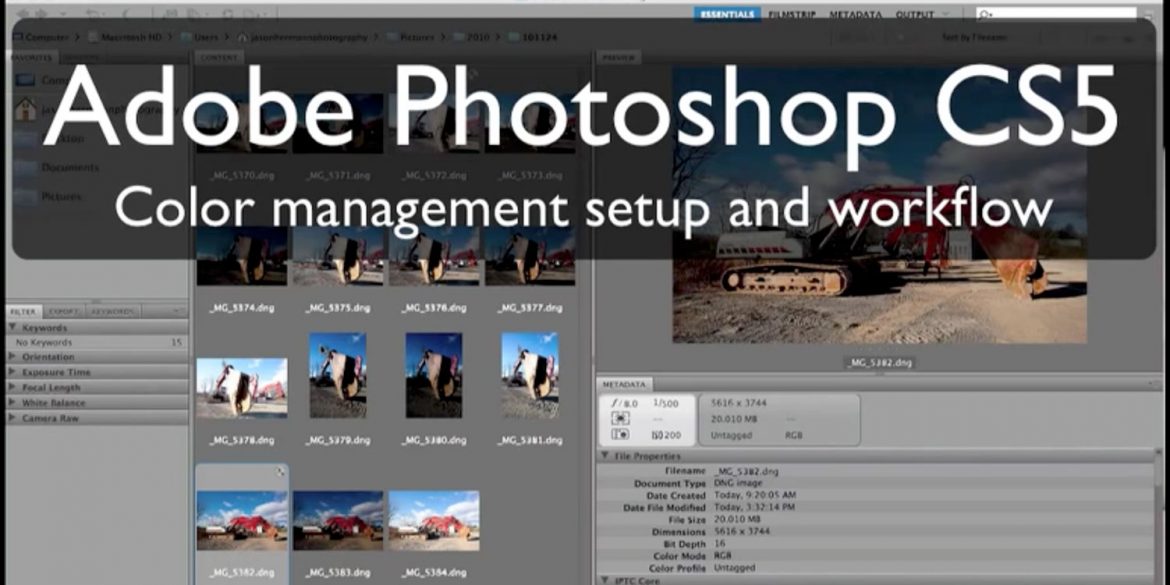Select the _MG_5383.dng thumbnail image
The height and width of the screenshot is (585, 1170).
tap(338, 520)
